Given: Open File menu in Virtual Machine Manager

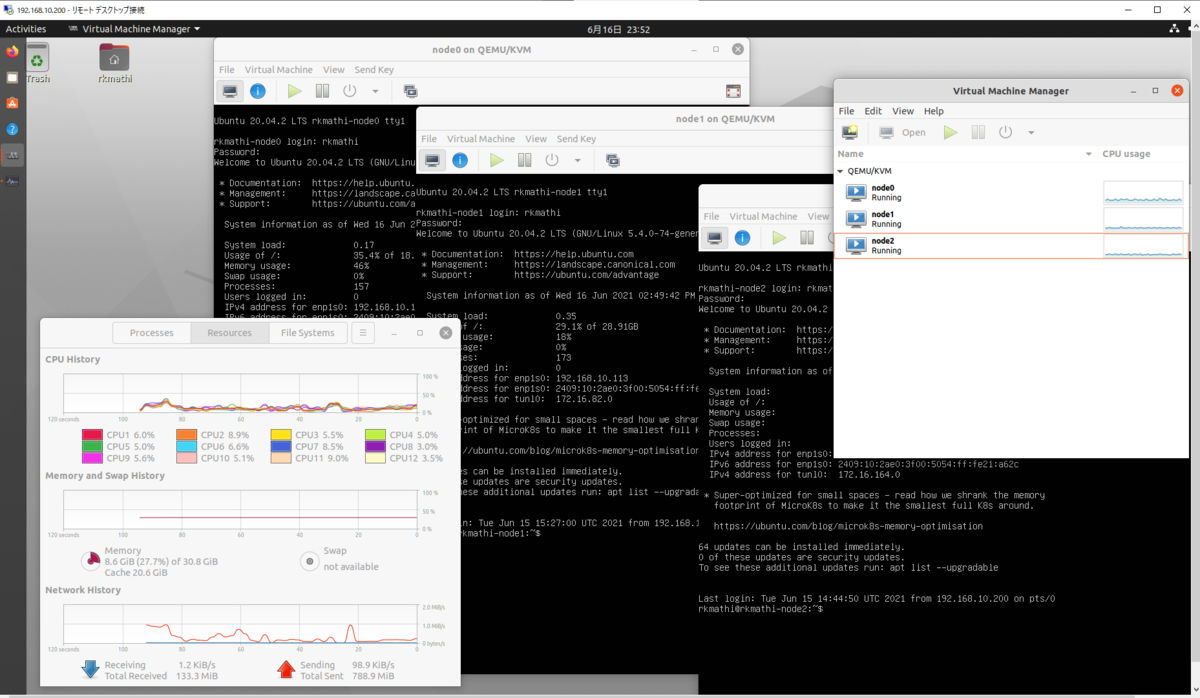Looking at the screenshot, I should coord(846,111).
